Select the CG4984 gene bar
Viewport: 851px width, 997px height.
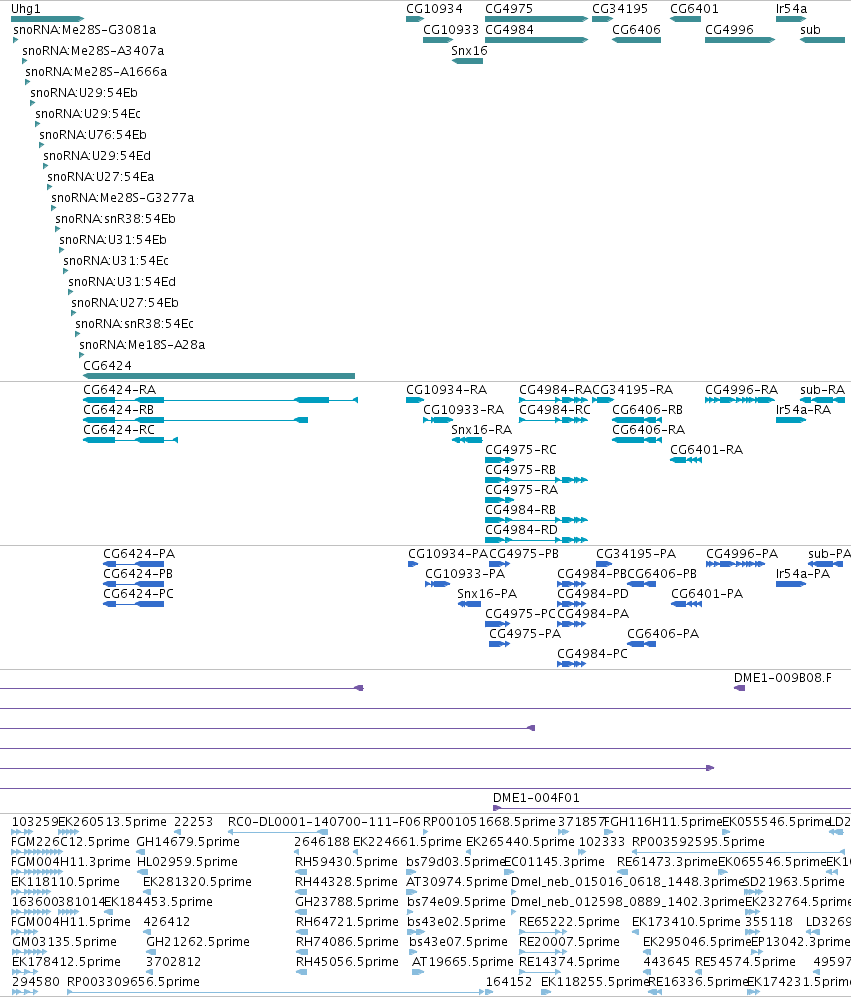tap(536, 40)
